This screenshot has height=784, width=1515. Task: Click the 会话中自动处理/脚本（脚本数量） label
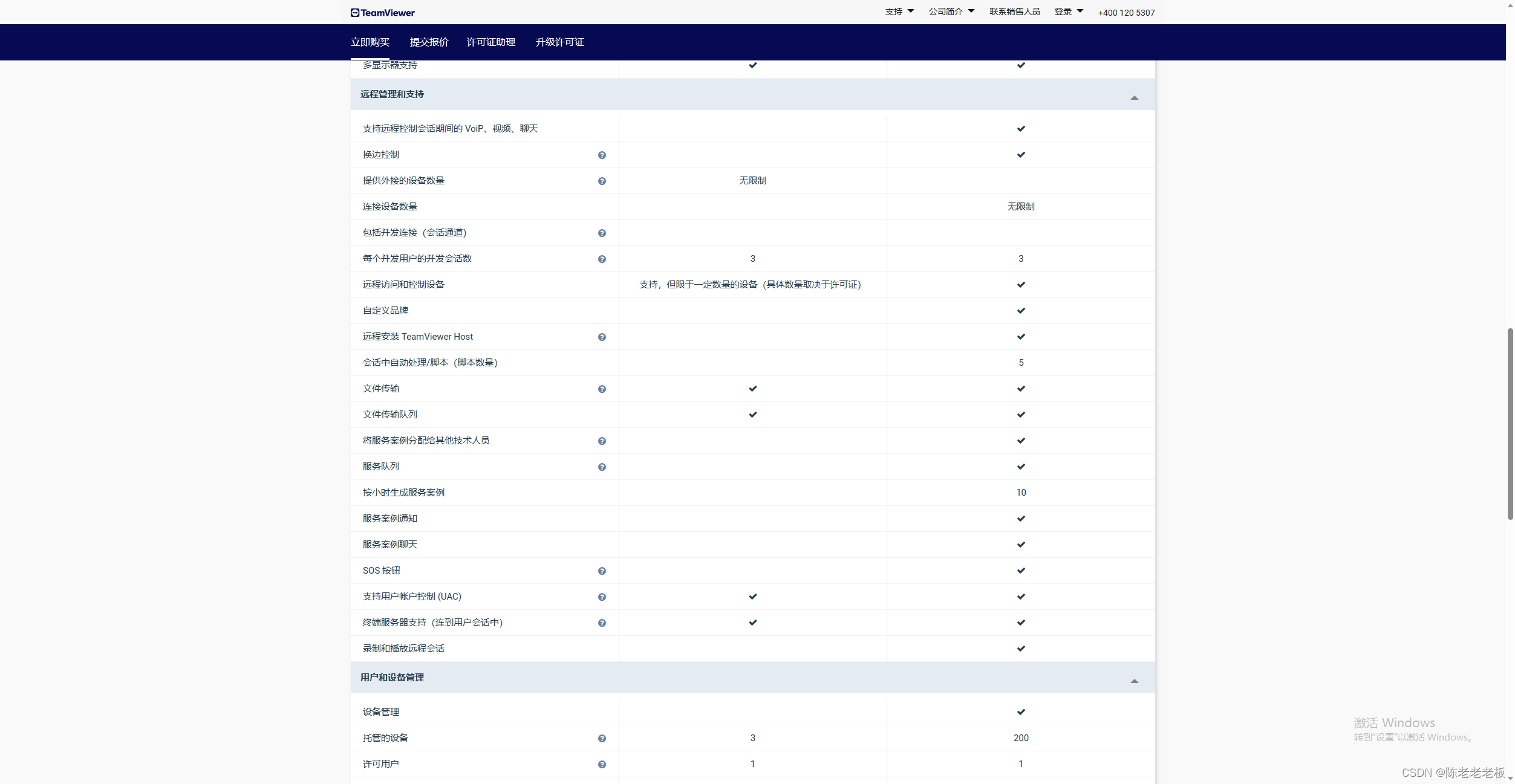pyautogui.click(x=430, y=363)
